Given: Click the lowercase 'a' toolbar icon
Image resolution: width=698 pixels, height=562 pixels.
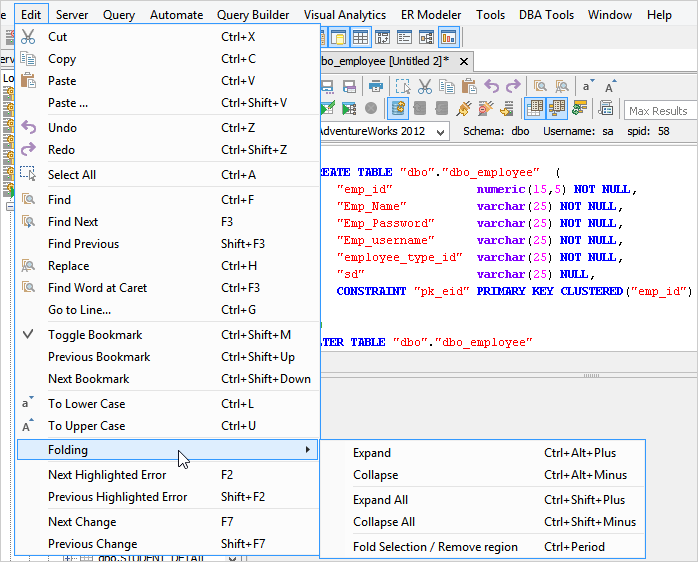Looking at the screenshot, I should (587, 86).
